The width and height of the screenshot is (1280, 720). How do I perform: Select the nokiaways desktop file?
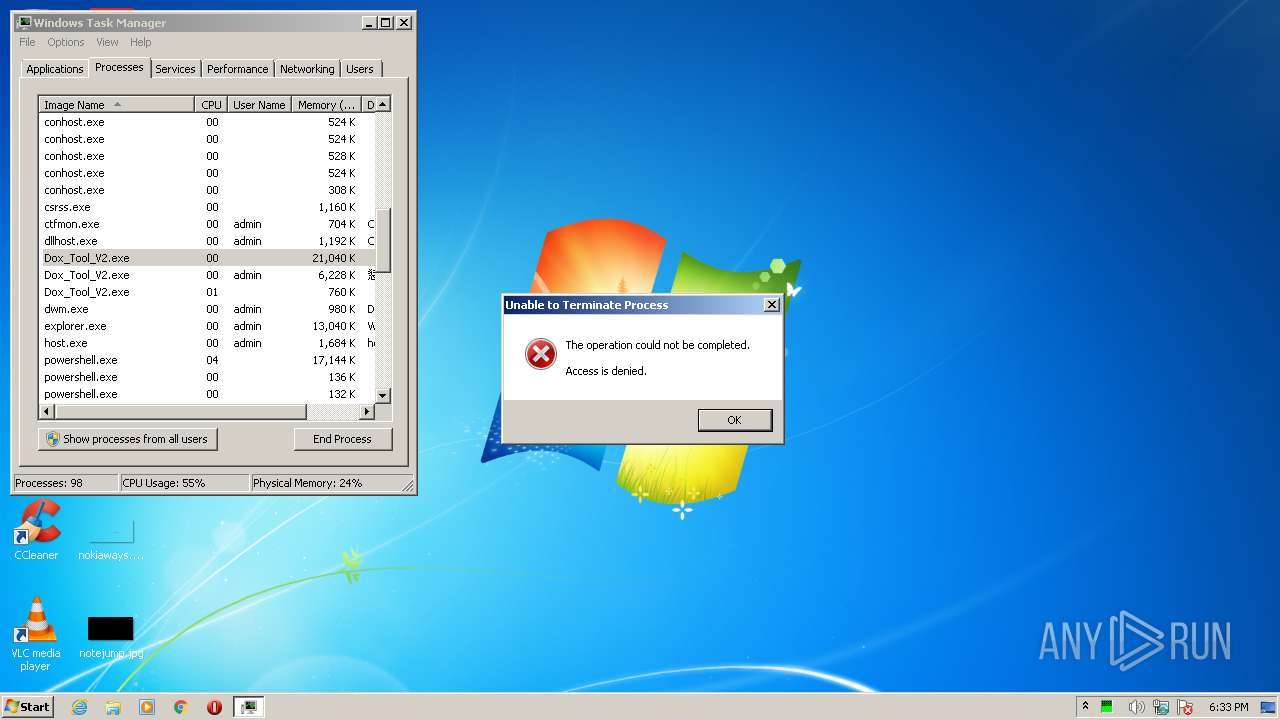pyautogui.click(x=111, y=539)
